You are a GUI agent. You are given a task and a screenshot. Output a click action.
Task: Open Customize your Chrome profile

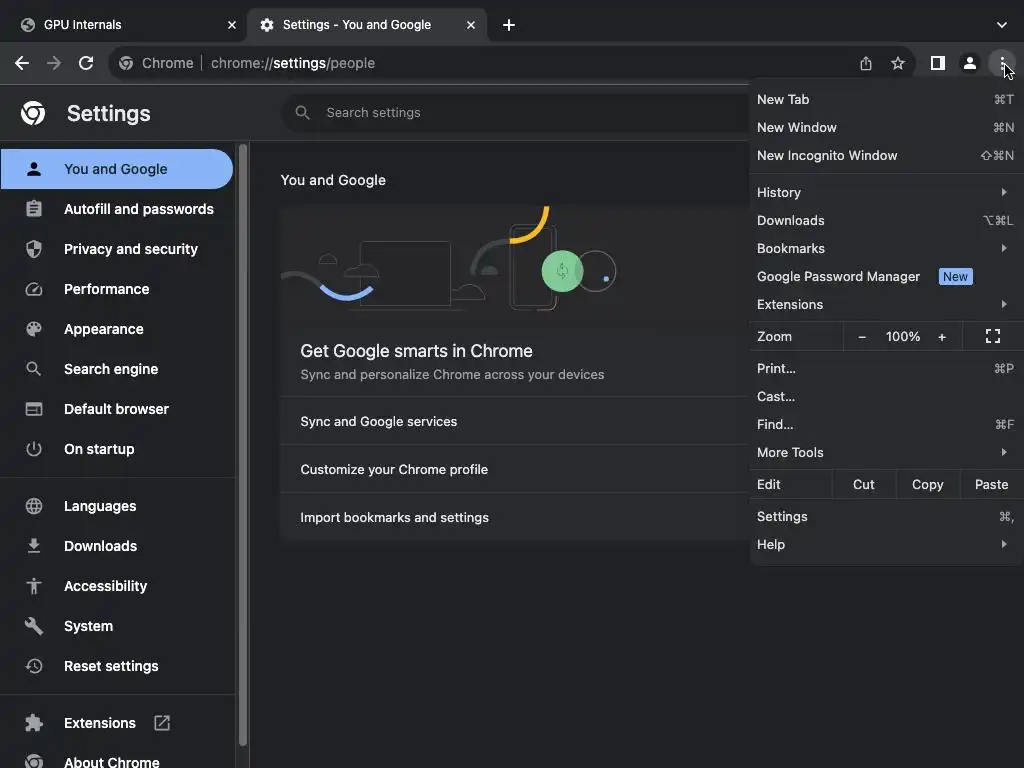[515, 470]
